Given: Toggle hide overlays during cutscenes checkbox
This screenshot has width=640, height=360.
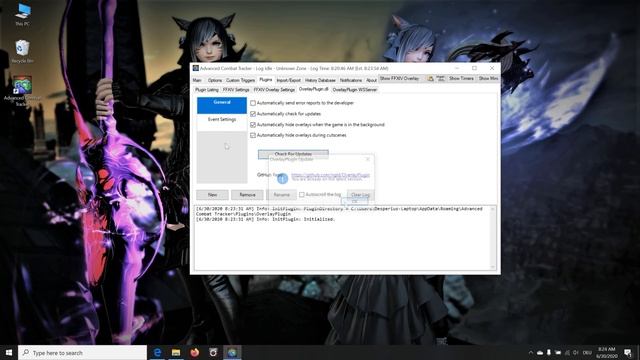Looking at the screenshot, I should pos(253,135).
